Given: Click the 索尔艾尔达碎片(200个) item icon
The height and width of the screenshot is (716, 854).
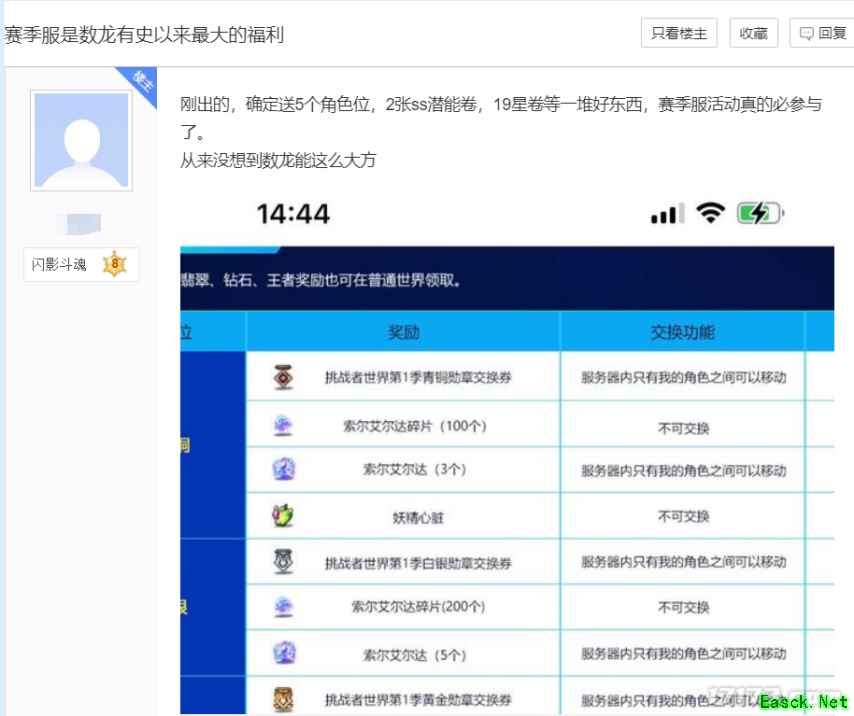Looking at the screenshot, I should [284, 606].
